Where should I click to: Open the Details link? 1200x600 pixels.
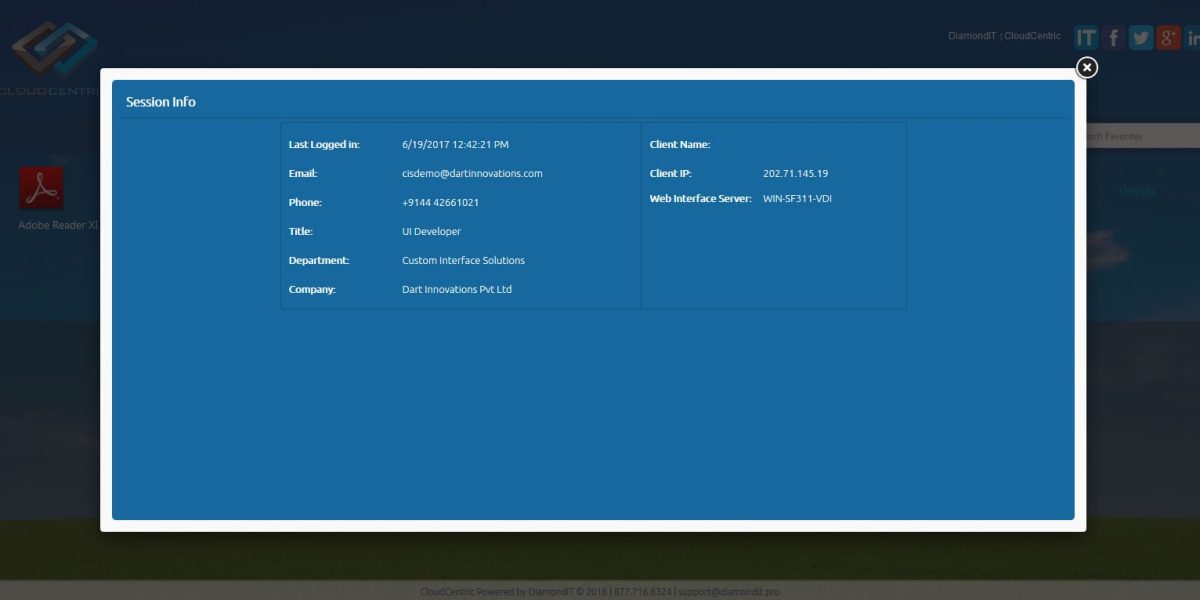[x=1137, y=190]
